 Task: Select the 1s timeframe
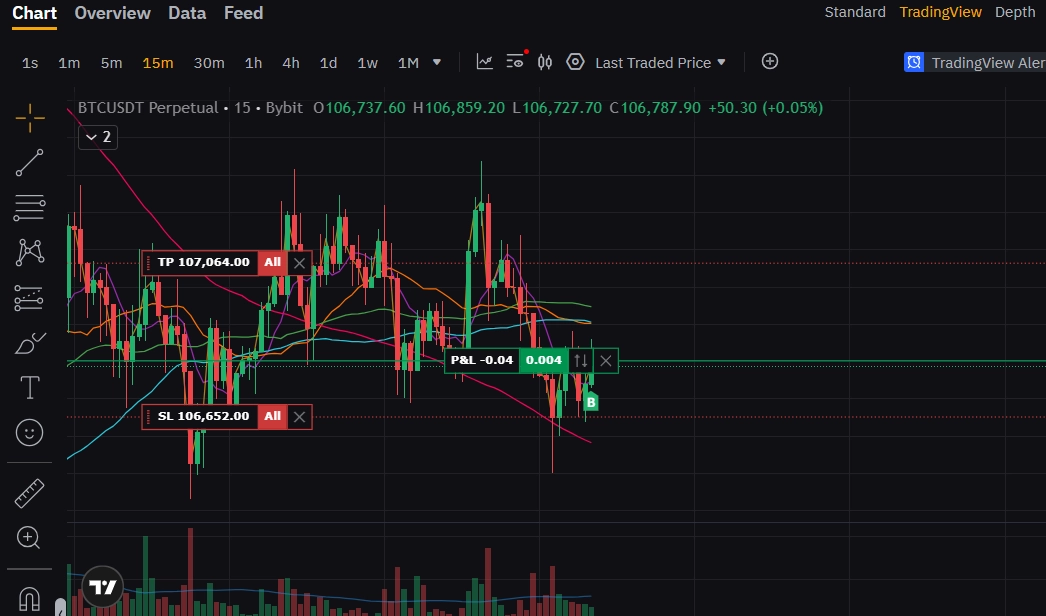pyautogui.click(x=30, y=63)
